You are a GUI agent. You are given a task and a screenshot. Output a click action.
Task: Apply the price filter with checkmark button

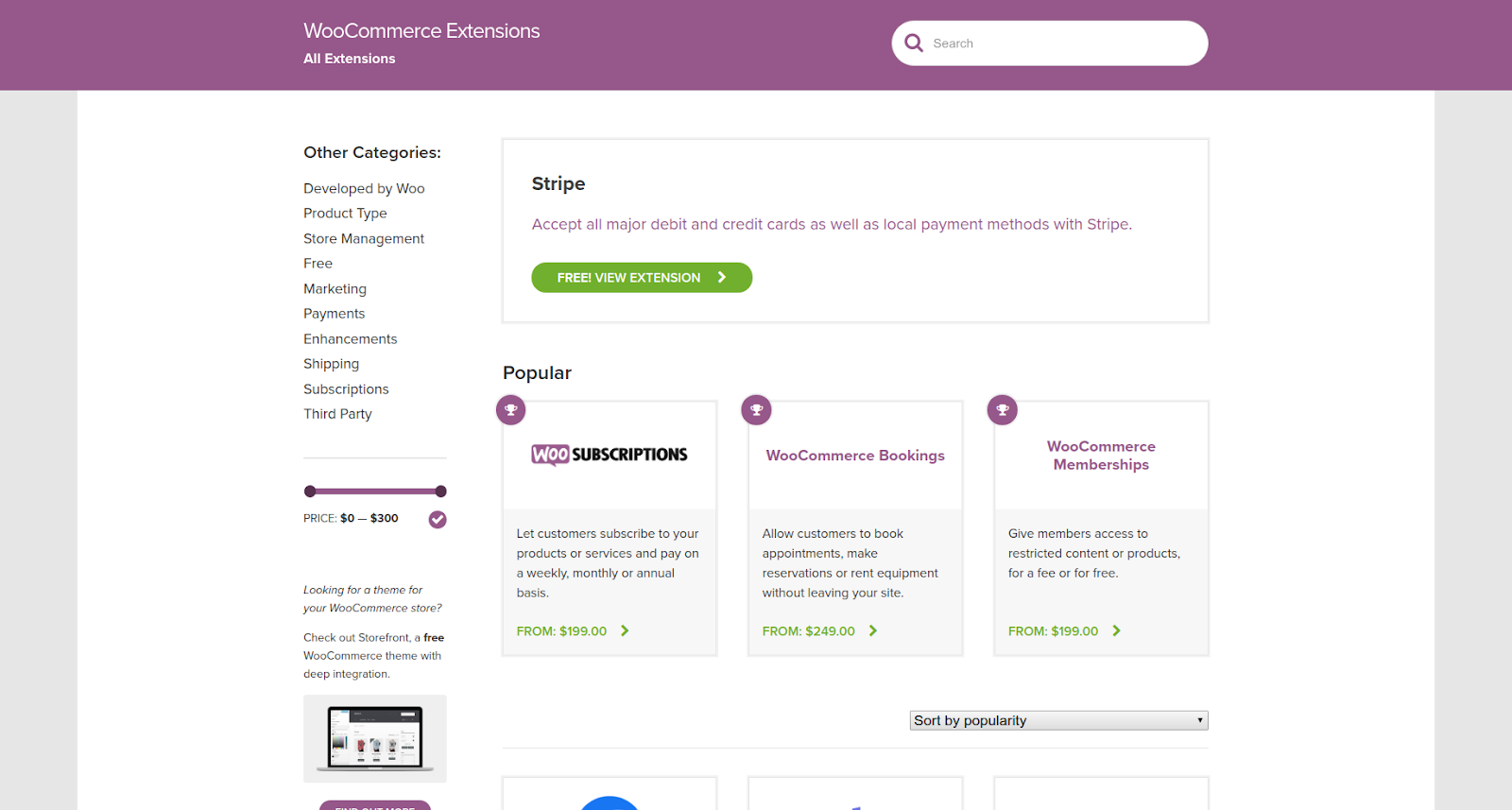pyautogui.click(x=438, y=520)
